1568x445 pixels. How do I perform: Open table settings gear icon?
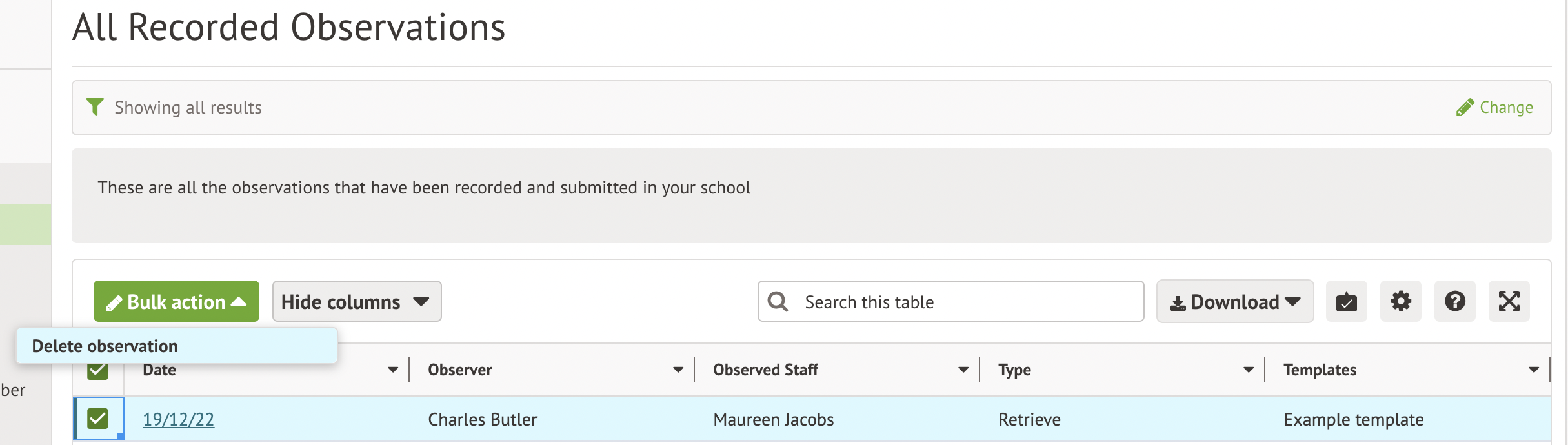(x=1400, y=301)
